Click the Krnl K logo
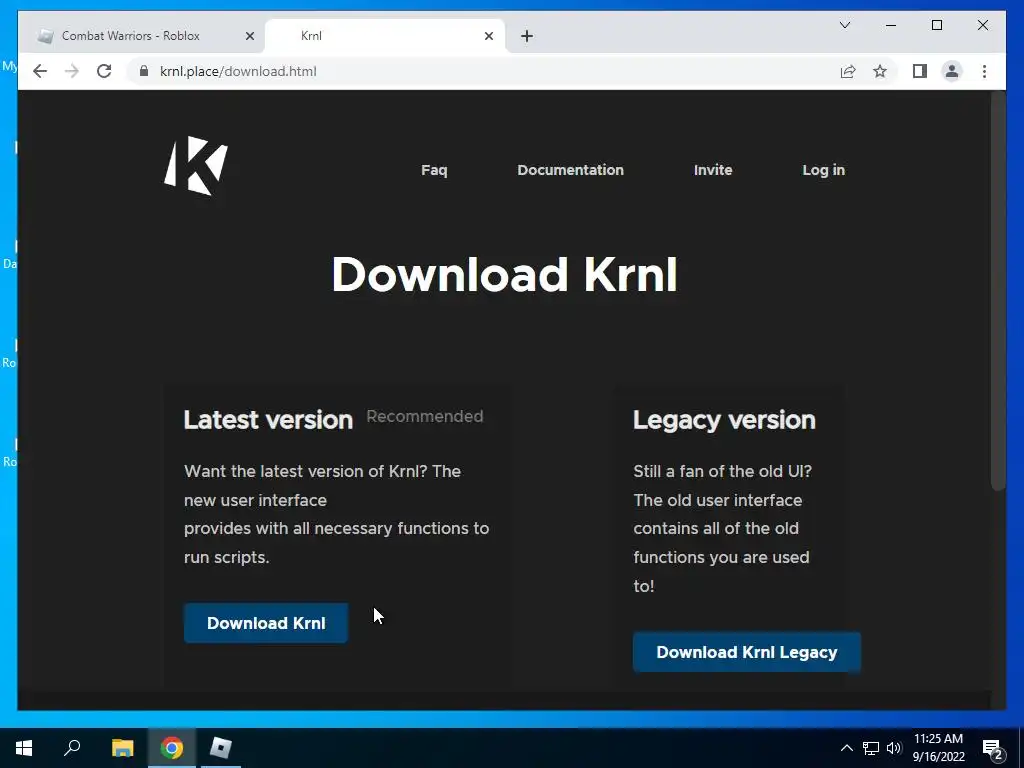 196,166
